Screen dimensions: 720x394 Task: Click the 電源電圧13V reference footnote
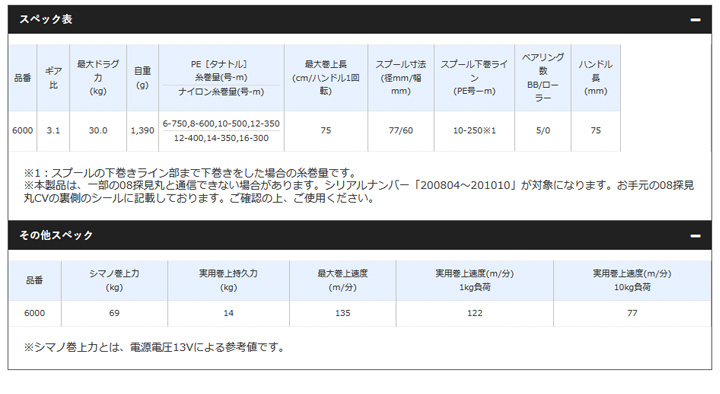(x=155, y=347)
